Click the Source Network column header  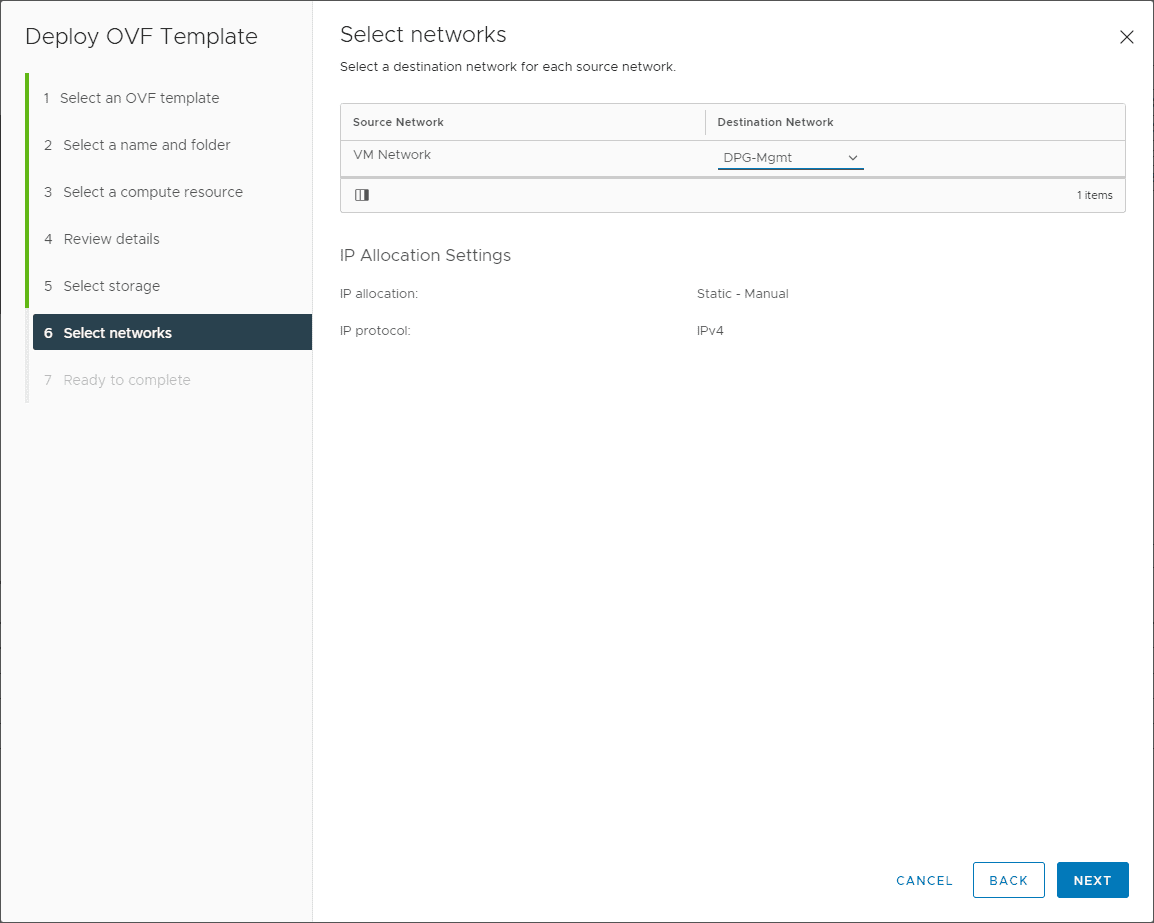(398, 122)
